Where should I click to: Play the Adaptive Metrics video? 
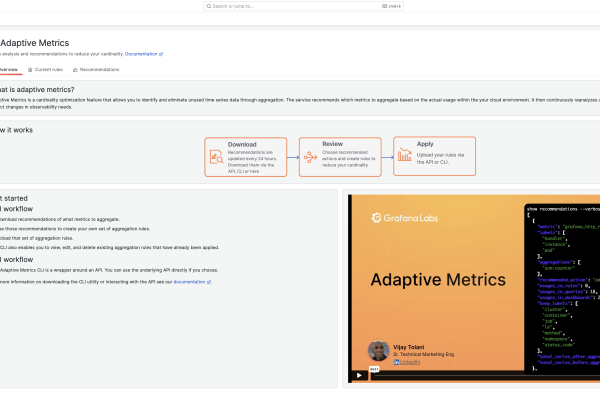359,376
